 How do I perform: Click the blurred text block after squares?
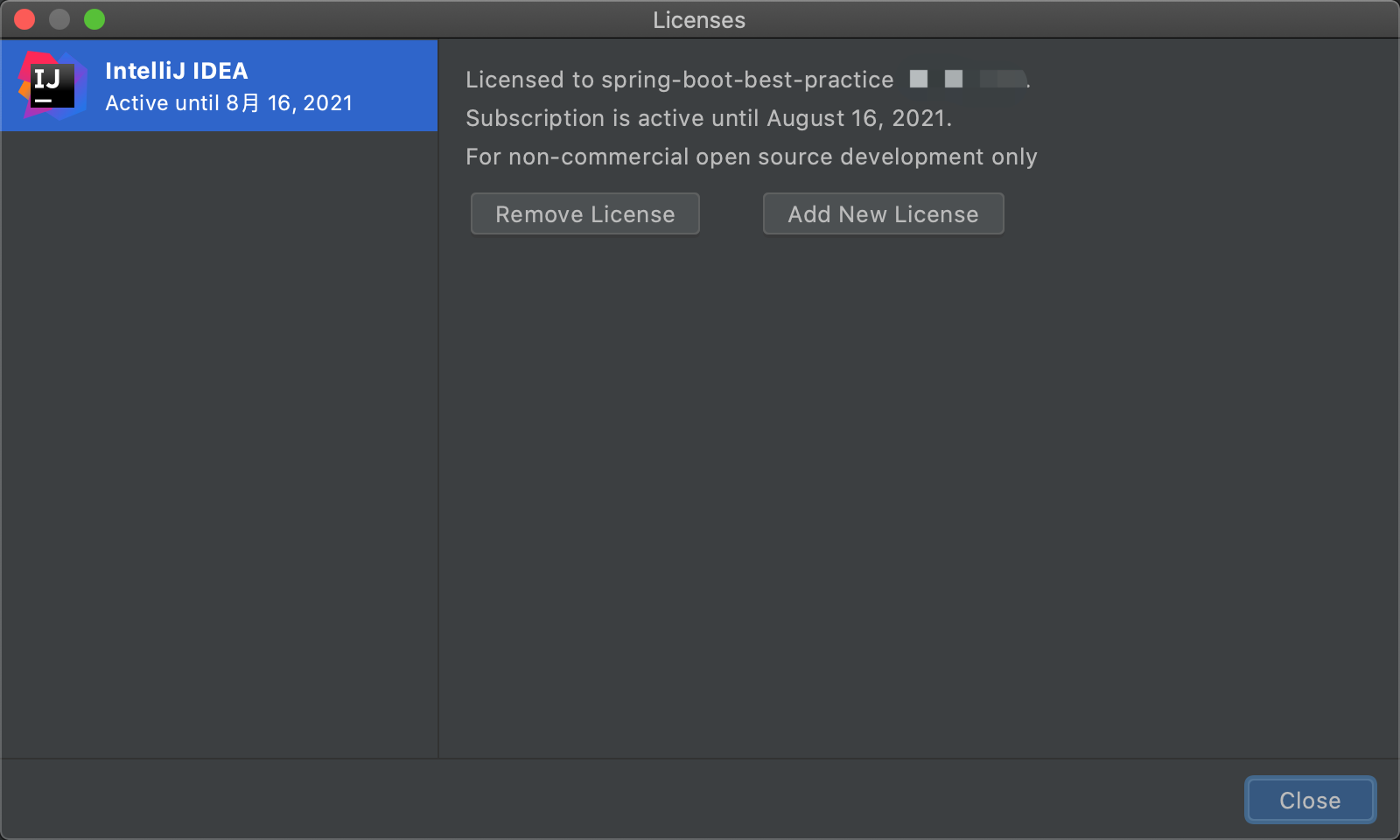pyautogui.click(x=1002, y=79)
